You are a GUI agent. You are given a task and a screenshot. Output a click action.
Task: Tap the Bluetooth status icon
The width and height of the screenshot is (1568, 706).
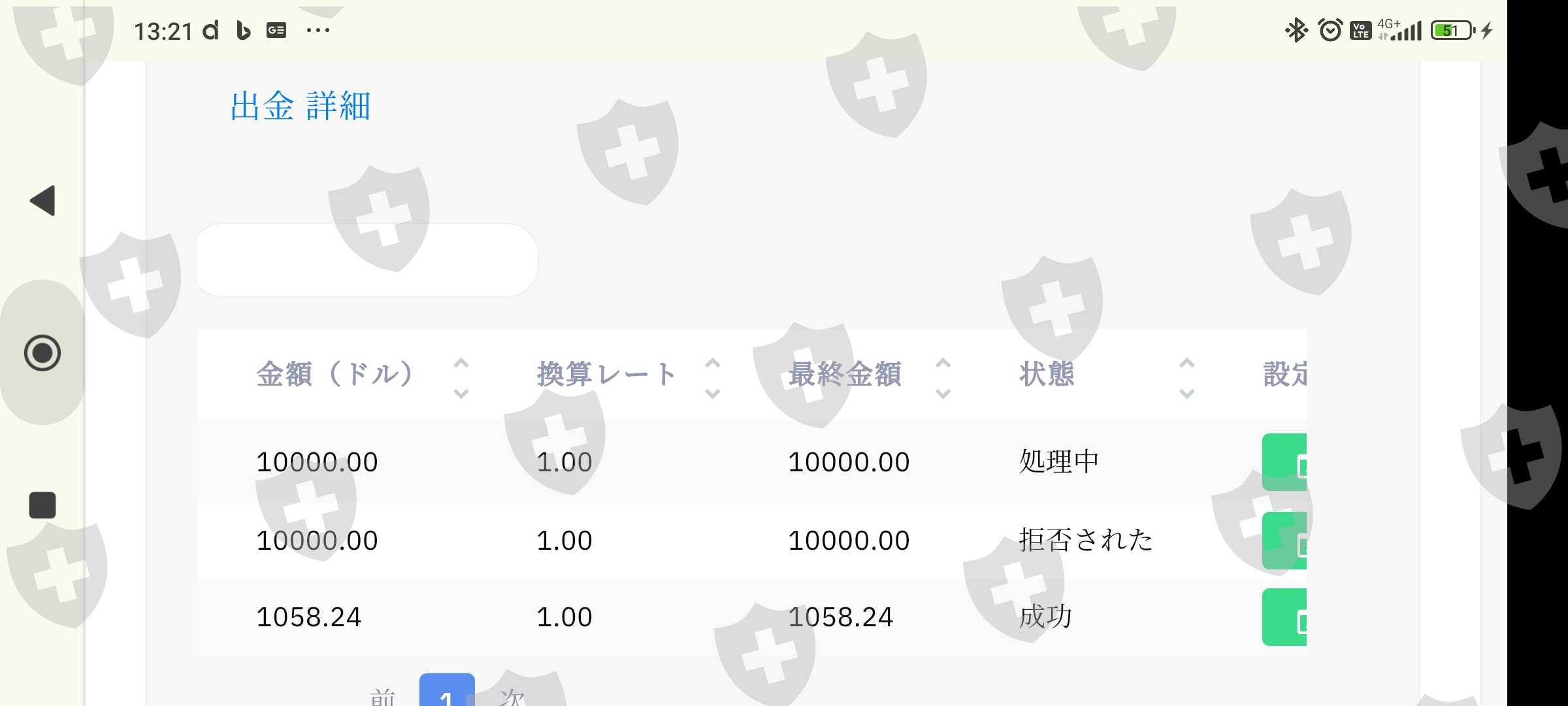(1296, 30)
